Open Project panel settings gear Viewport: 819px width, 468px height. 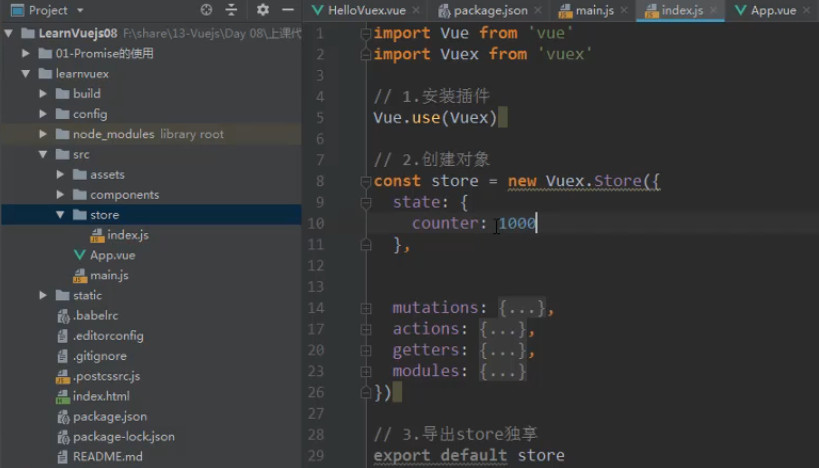tap(263, 9)
